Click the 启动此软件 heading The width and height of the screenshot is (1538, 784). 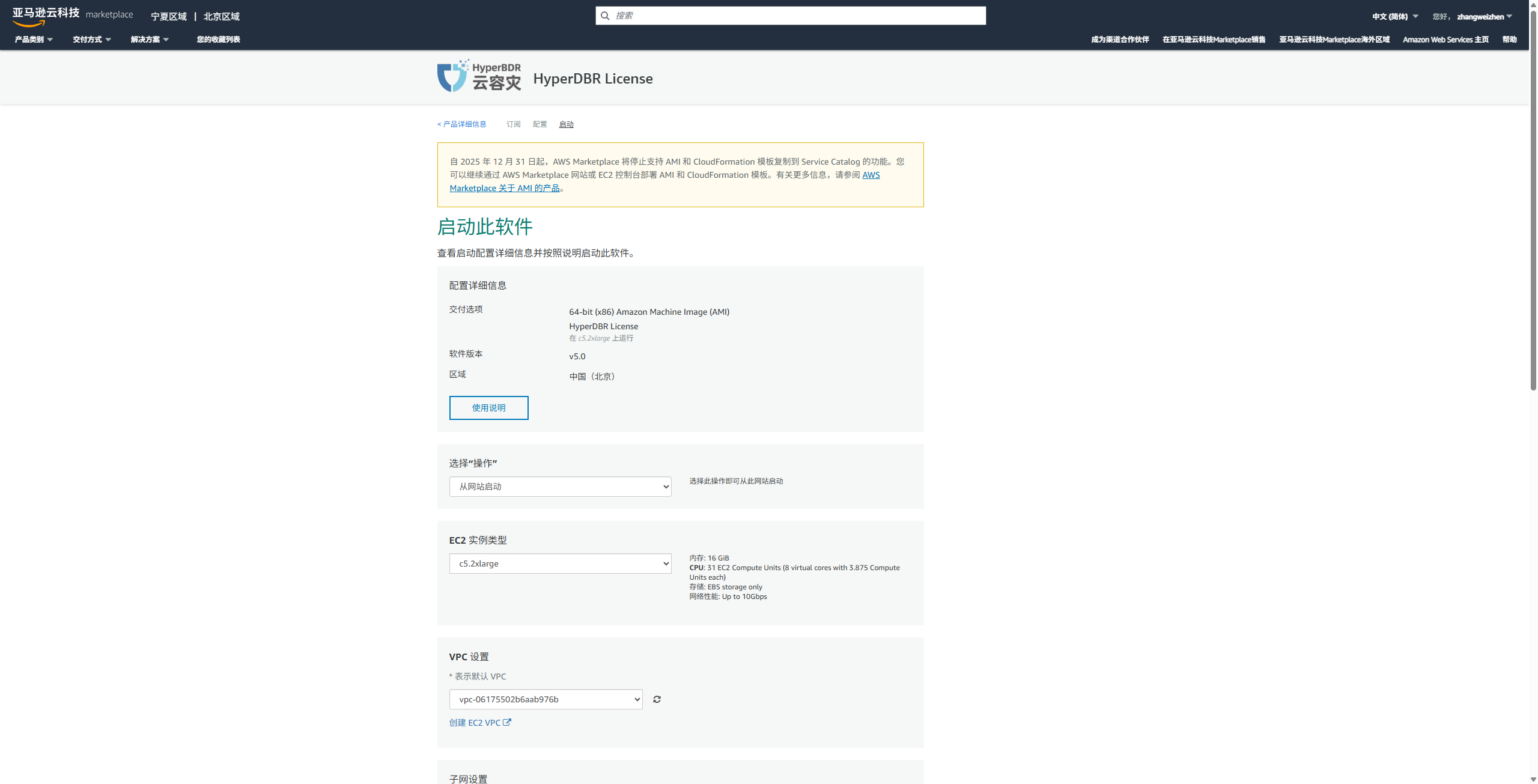tap(485, 227)
